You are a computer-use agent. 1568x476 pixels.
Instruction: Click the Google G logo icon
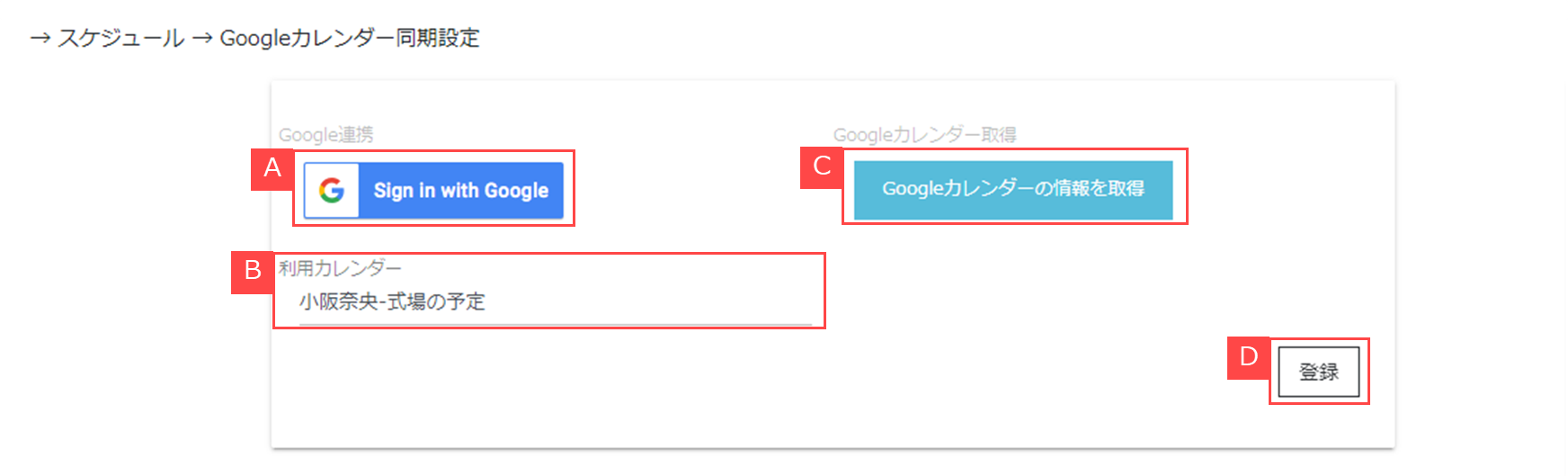[x=332, y=191]
